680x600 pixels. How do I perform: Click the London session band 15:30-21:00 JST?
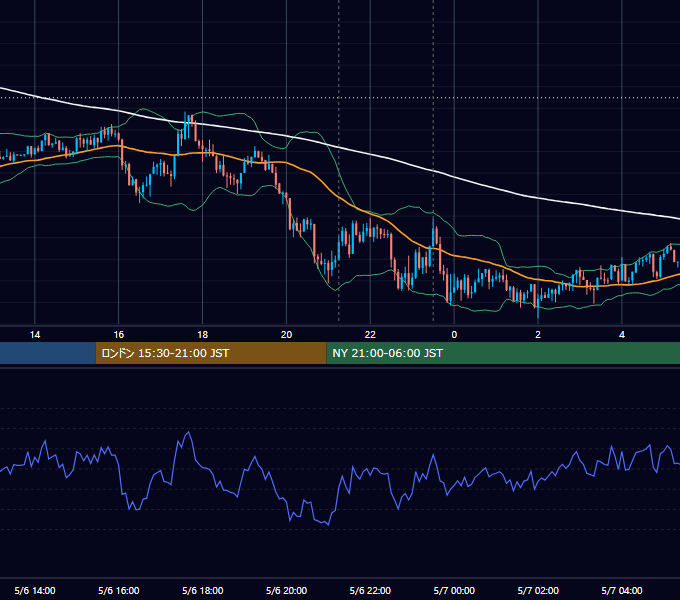[211, 353]
